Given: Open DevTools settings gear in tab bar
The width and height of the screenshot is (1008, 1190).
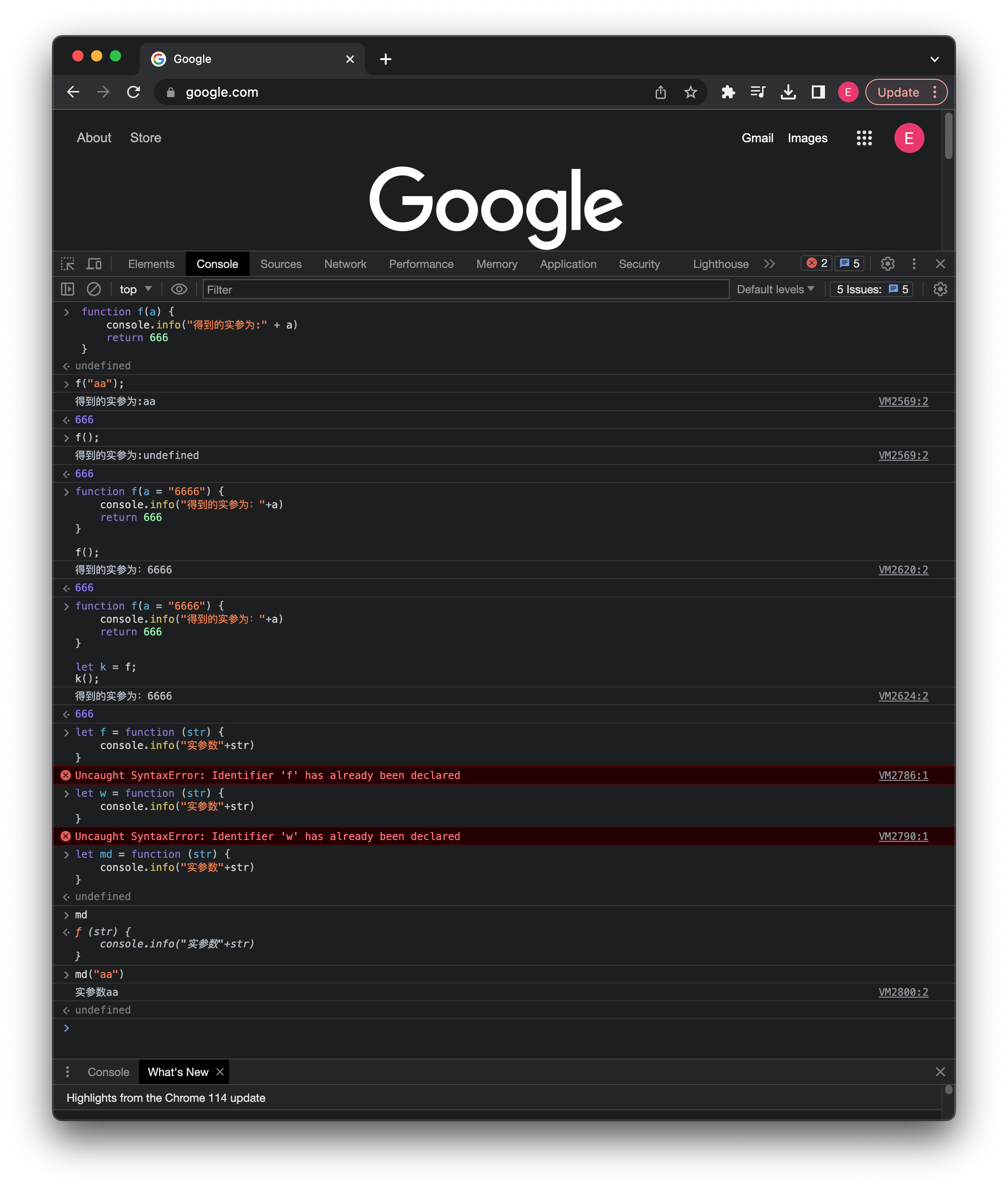Looking at the screenshot, I should 887,263.
